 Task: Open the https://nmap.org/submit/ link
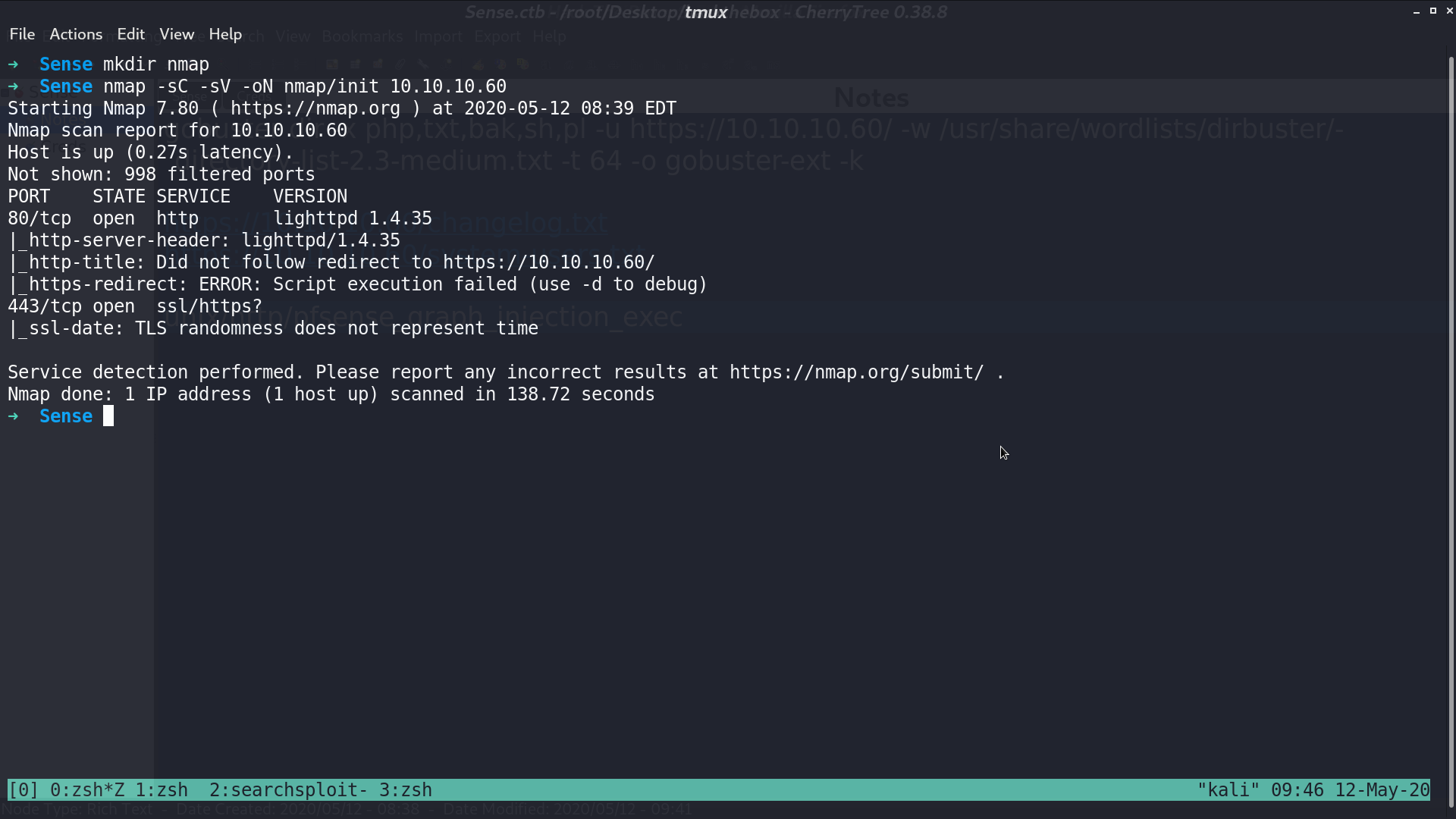[857, 372]
